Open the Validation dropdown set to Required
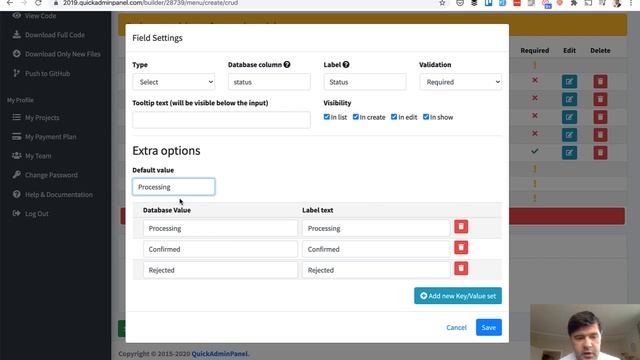The width and height of the screenshot is (640, 360). pos(460,82)
